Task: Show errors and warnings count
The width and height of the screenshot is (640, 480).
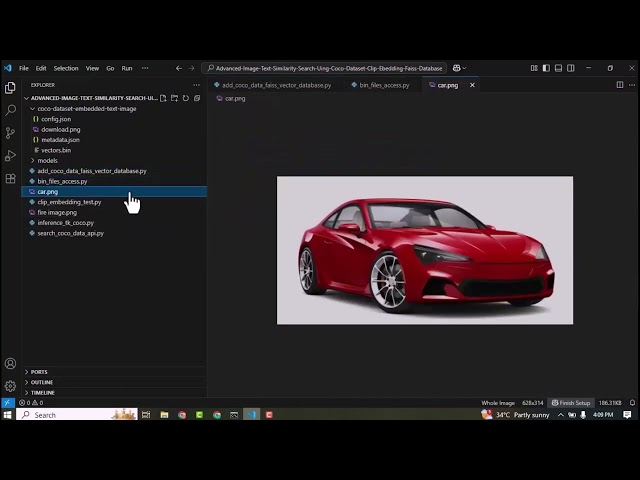Action: [x=31, y=402]
